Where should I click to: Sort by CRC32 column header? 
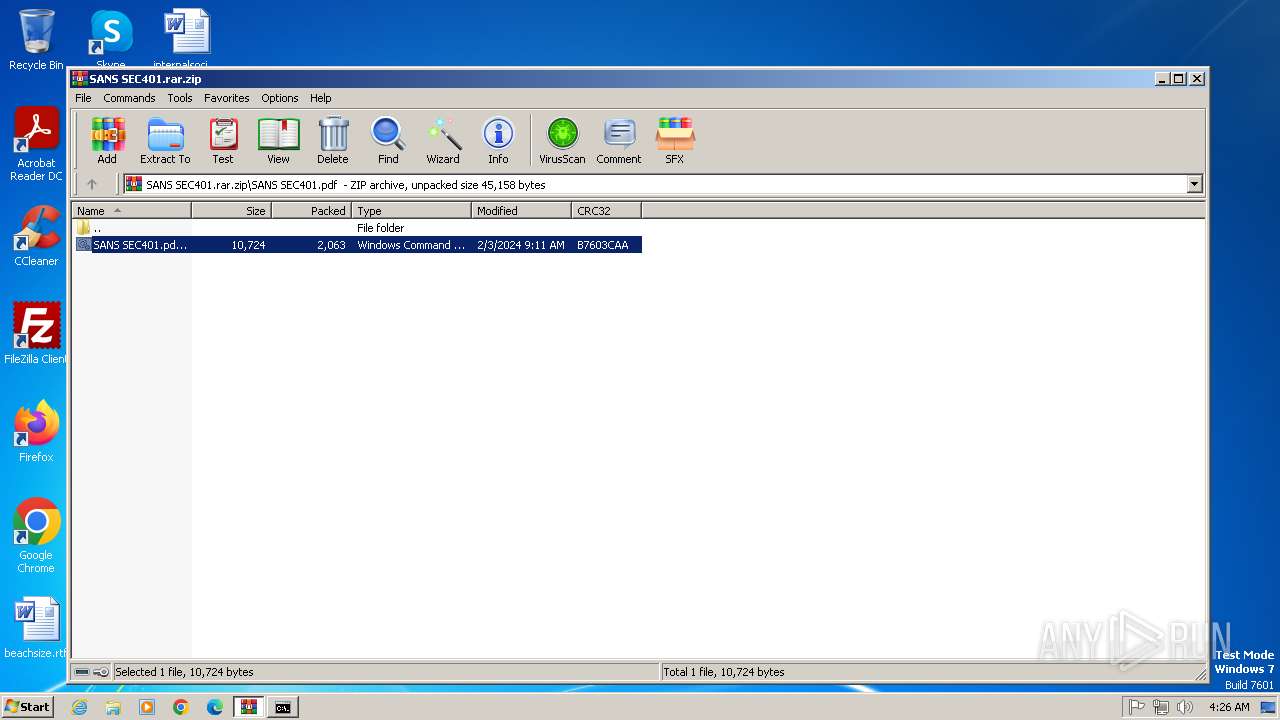coord(606,211)
